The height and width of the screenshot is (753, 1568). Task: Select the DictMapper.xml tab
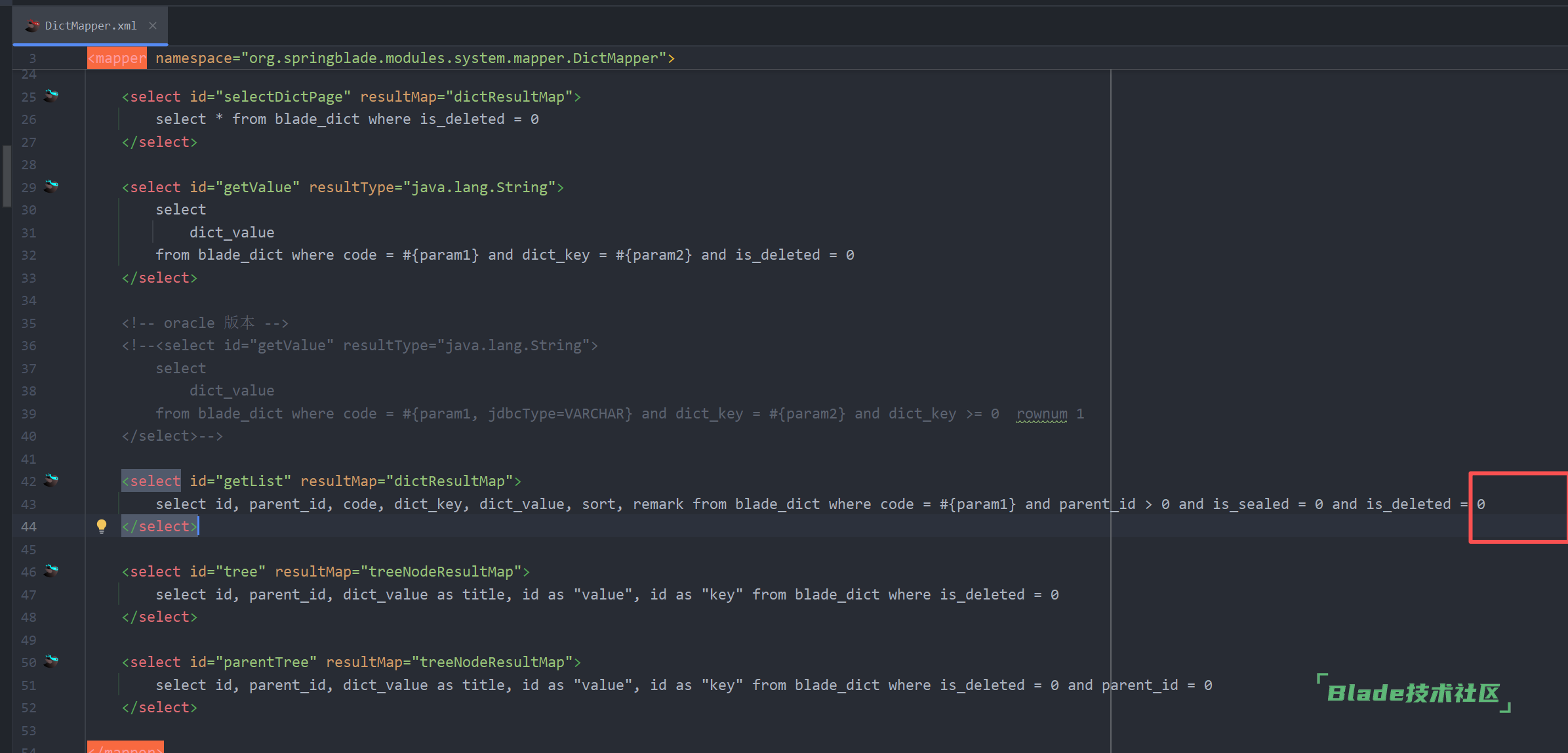click(90, 26)
